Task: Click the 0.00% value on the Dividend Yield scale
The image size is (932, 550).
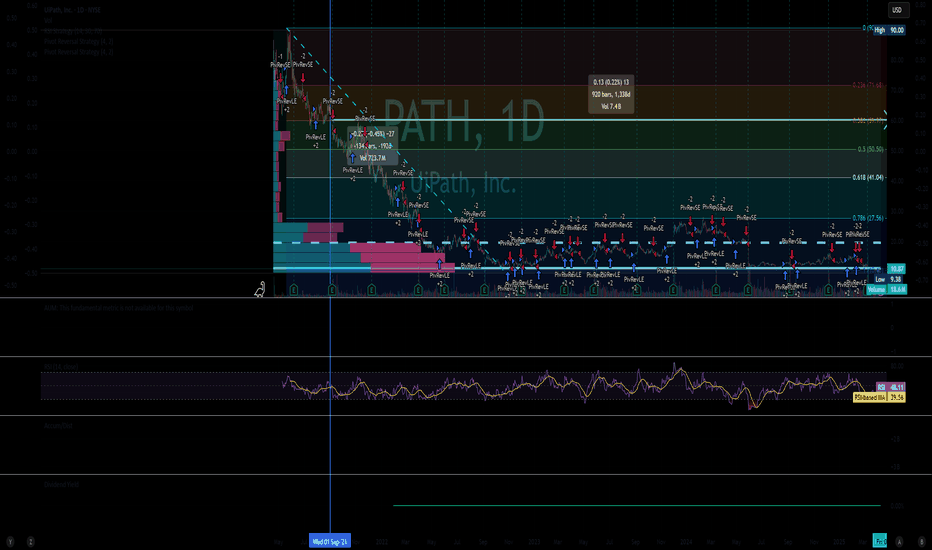Action: tap(897, 506)
